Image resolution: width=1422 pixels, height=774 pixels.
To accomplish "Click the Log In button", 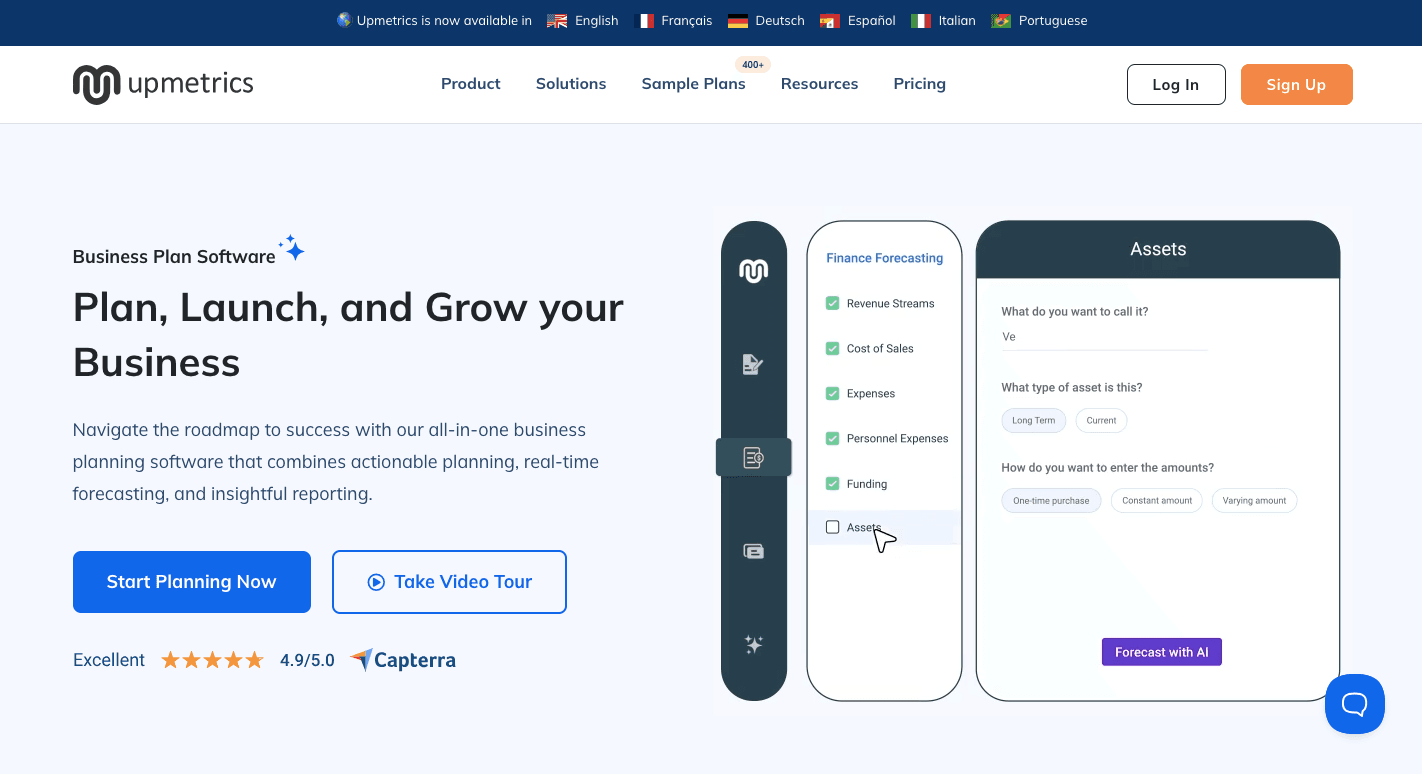I will pyautogui.click(x=1176, y=84).
